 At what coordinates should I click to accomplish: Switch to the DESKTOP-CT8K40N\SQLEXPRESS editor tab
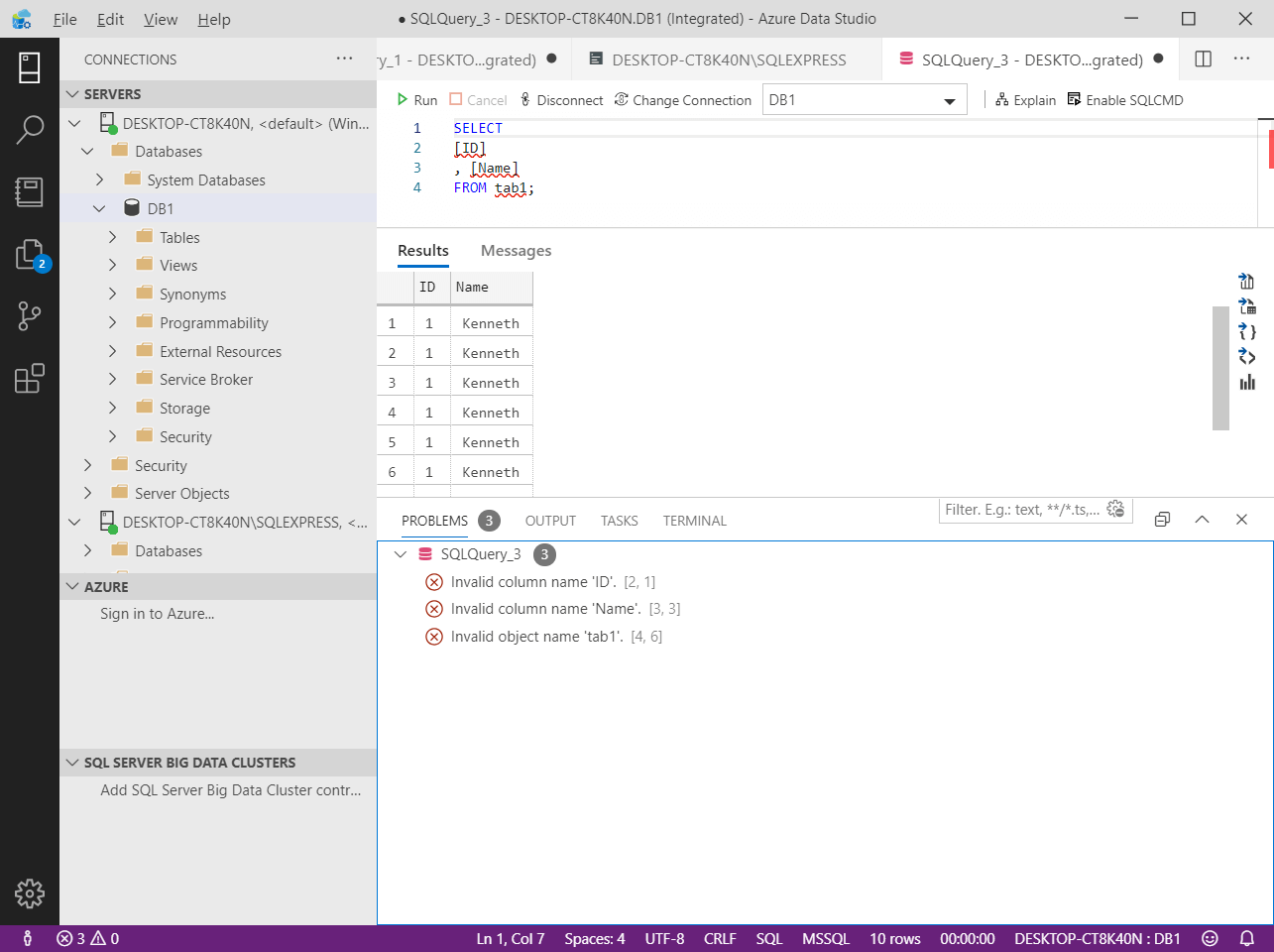pos(727,59)
